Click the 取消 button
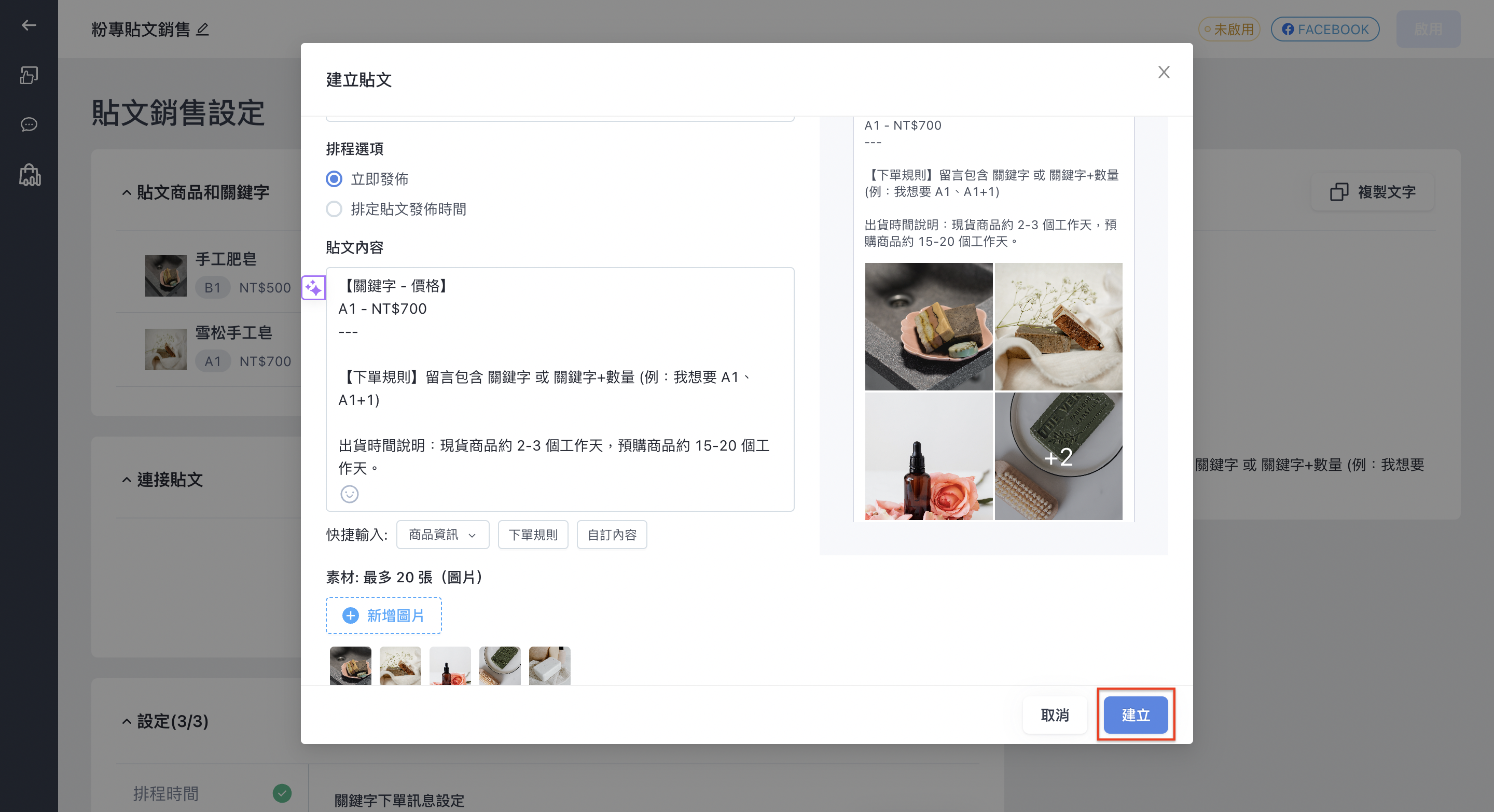The image size is (1494, 812). 1055,715
